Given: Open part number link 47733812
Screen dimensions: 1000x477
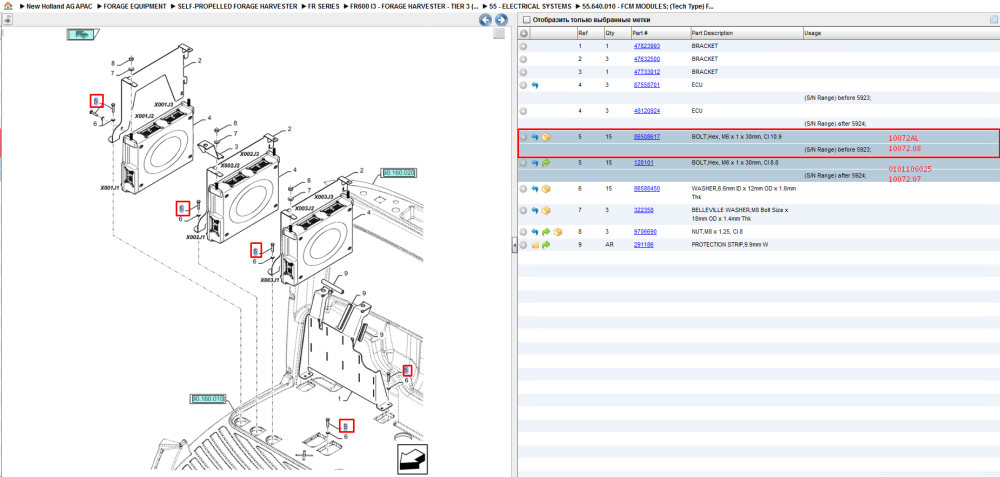Looking at the screenshot, I should tap(646, 72).
